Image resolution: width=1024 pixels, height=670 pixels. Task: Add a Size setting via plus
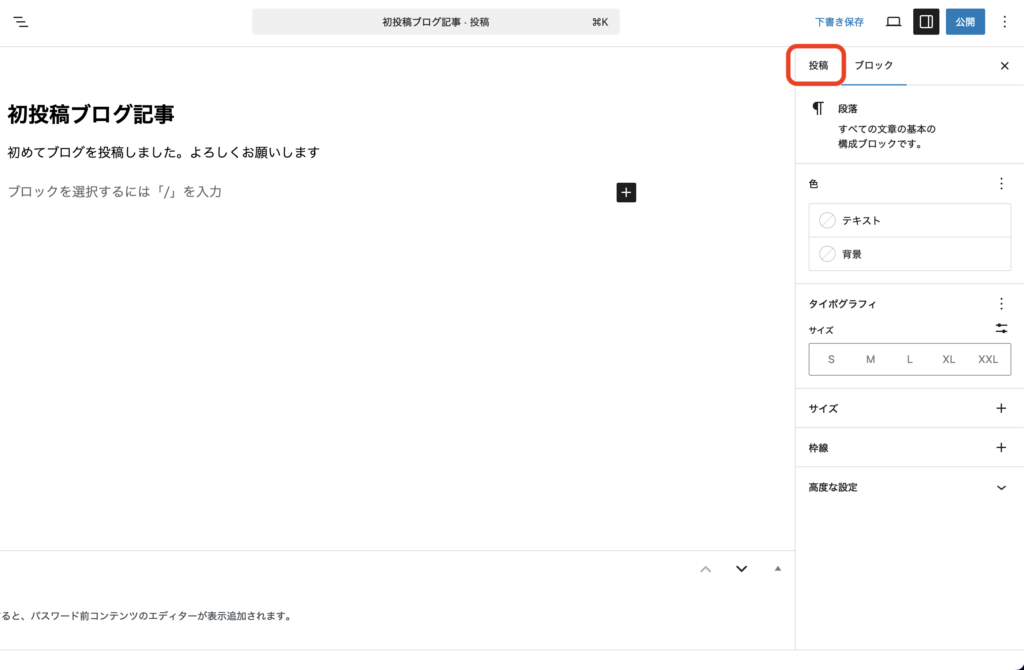tap(1001, 408)
